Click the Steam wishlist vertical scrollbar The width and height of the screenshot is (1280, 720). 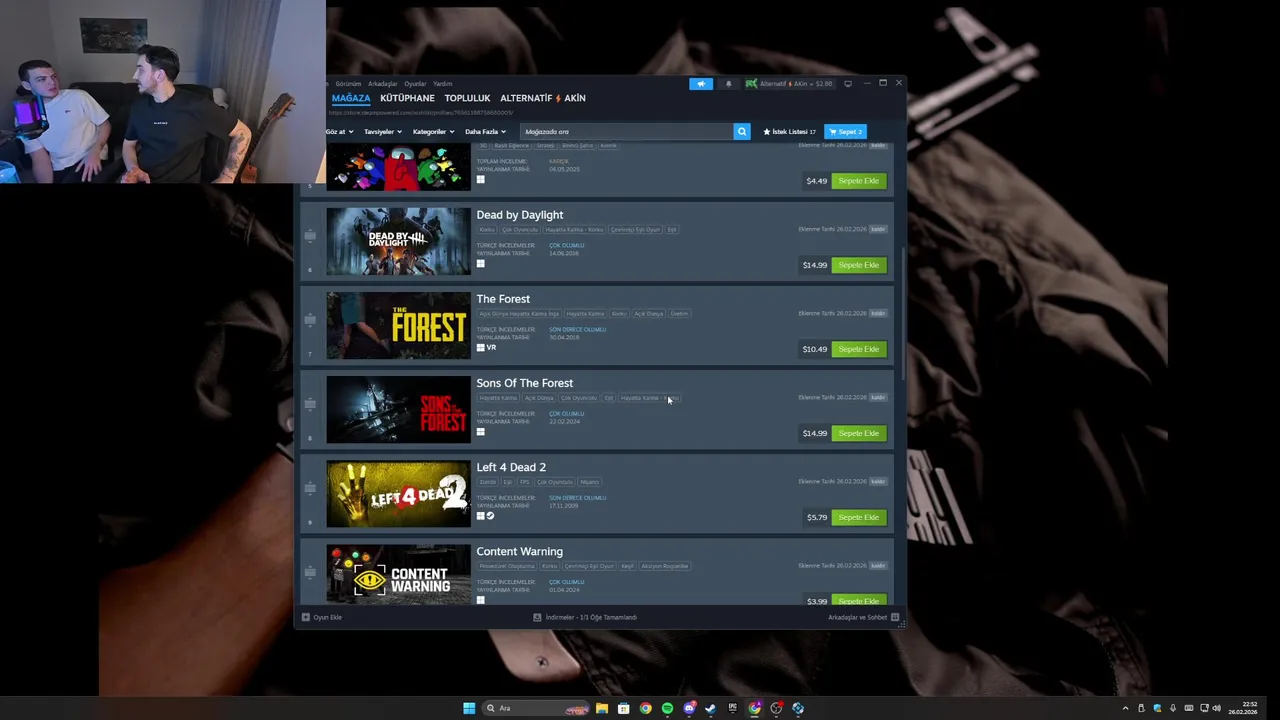tap(903, 315)
